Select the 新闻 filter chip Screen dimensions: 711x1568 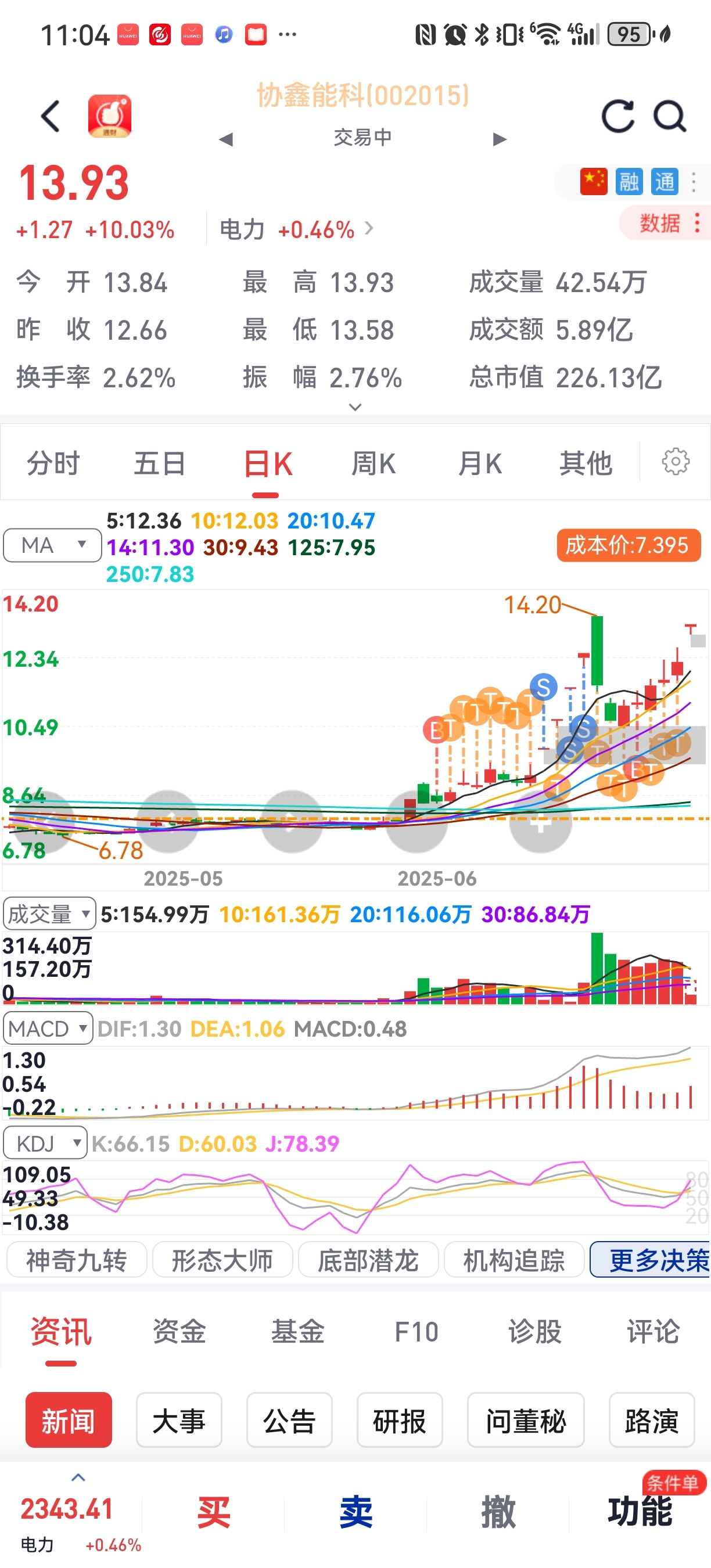click(69, 1420)
